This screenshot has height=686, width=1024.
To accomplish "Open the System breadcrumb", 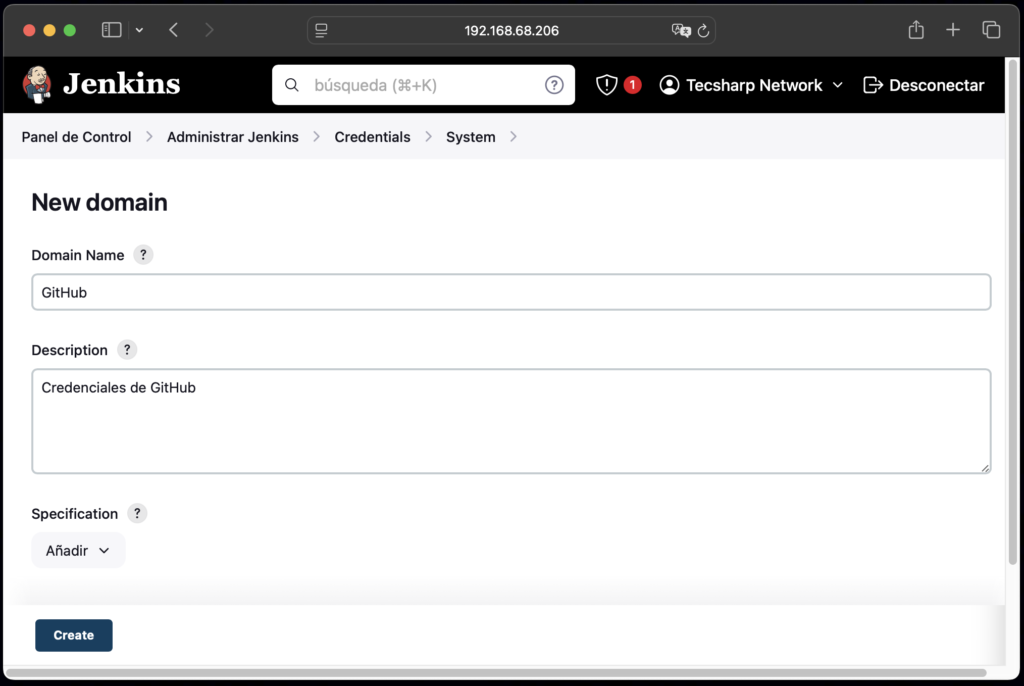I will tap(470, 137).
